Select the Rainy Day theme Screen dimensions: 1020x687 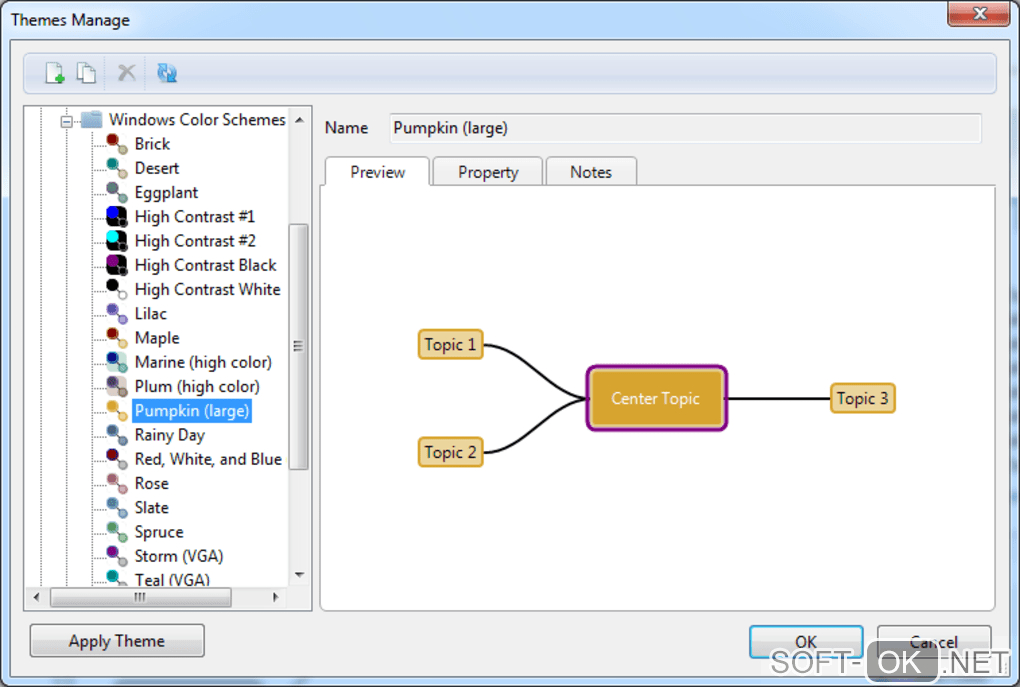point(170,435)
